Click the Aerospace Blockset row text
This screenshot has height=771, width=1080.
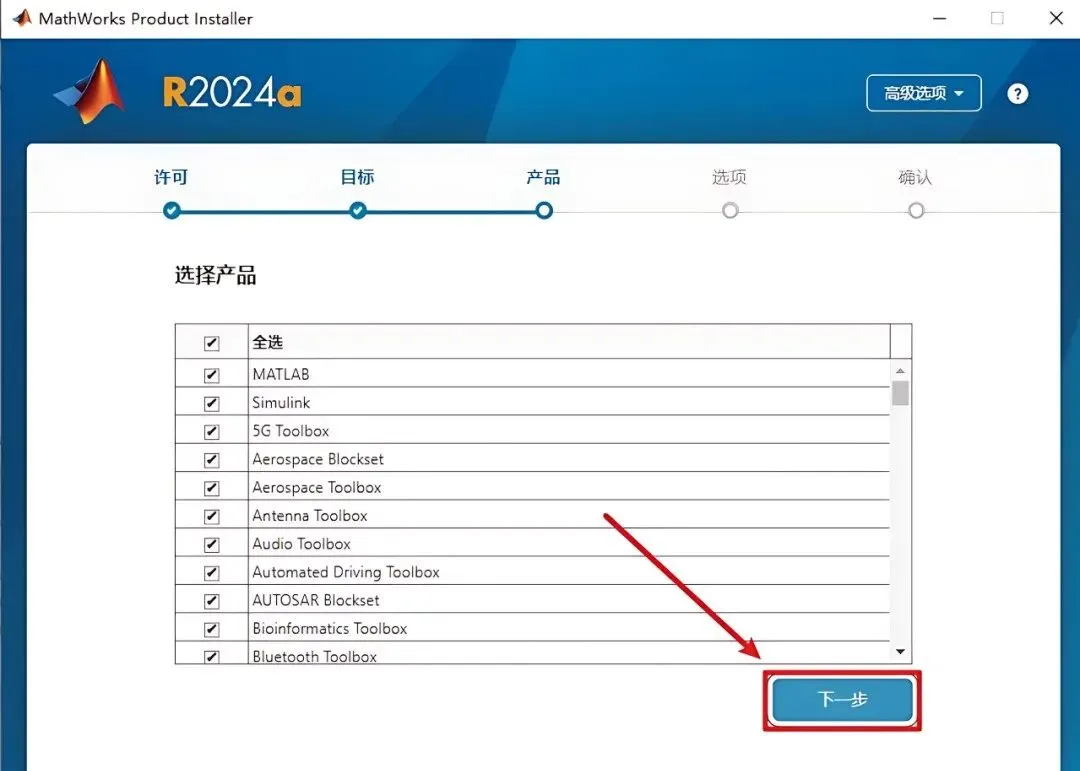(318, 459)
